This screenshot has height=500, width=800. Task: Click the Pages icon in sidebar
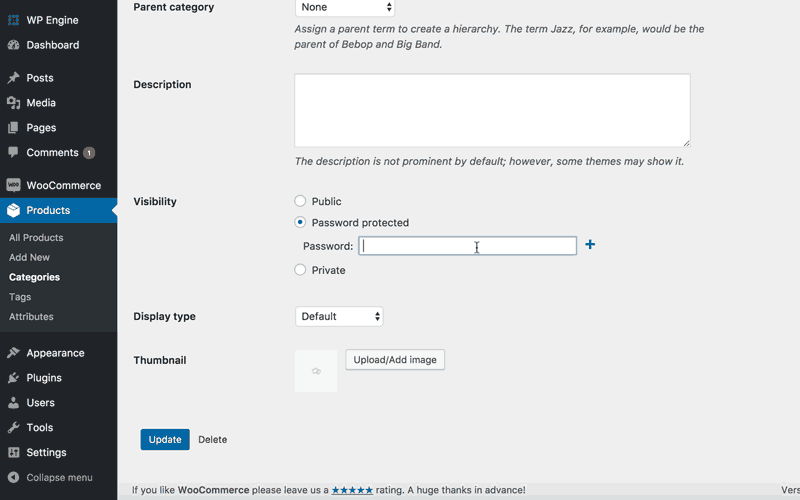(x=14, y=128)
